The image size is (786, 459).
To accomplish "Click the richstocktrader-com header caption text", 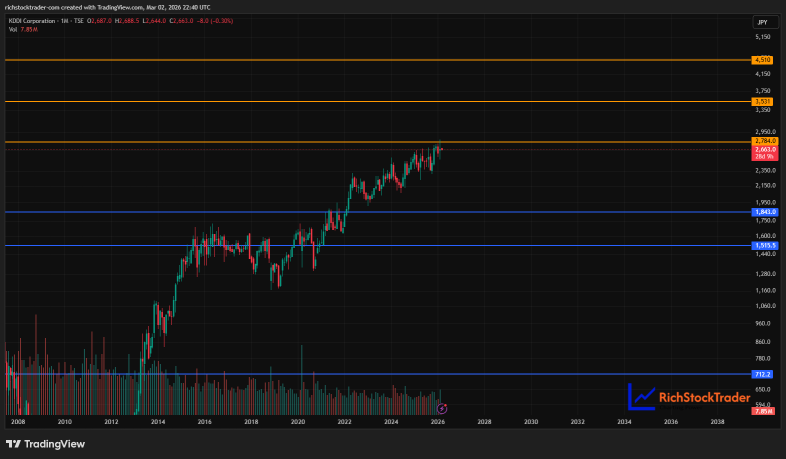I will (x=107, y=8).
